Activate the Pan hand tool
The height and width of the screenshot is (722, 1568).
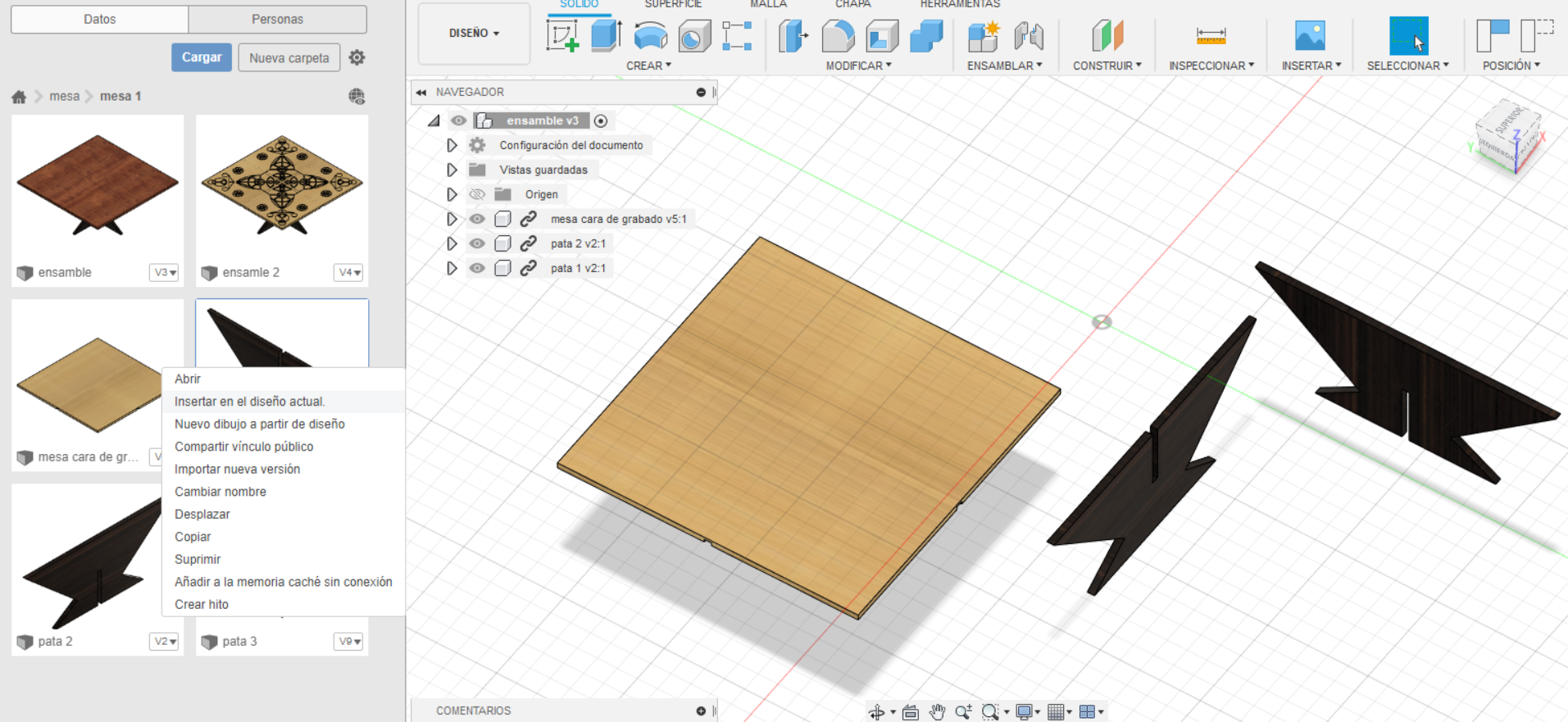coord(937,712)
